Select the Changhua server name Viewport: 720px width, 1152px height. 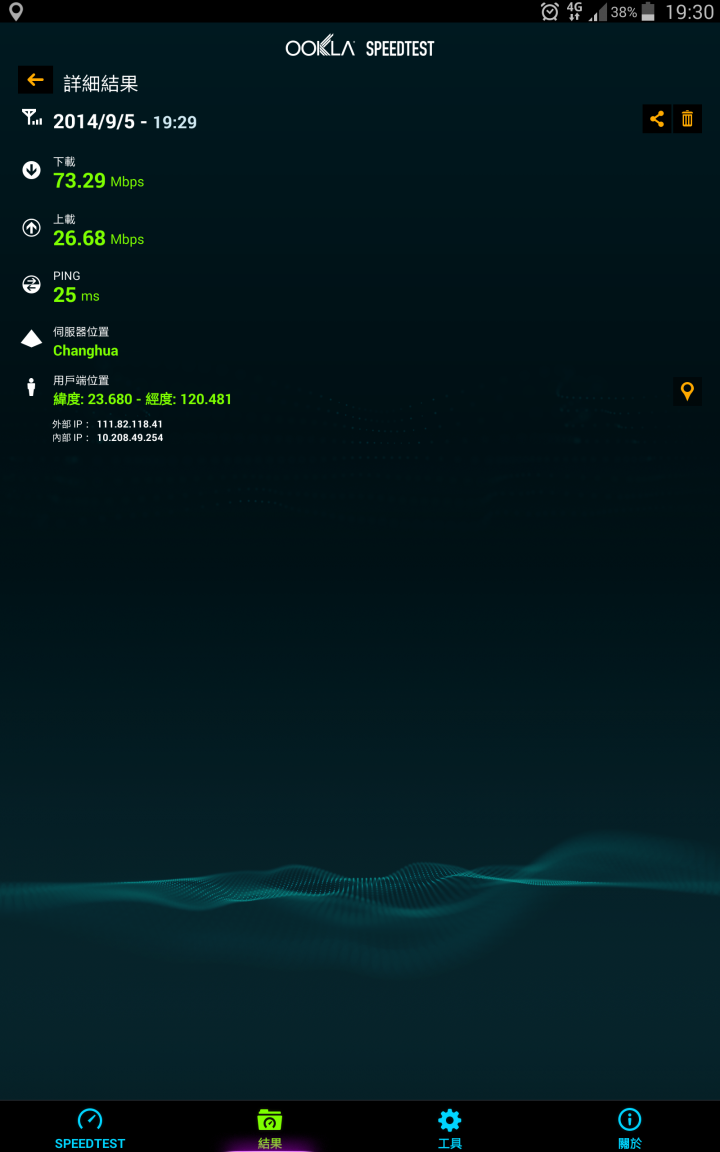tap(85, 350)
